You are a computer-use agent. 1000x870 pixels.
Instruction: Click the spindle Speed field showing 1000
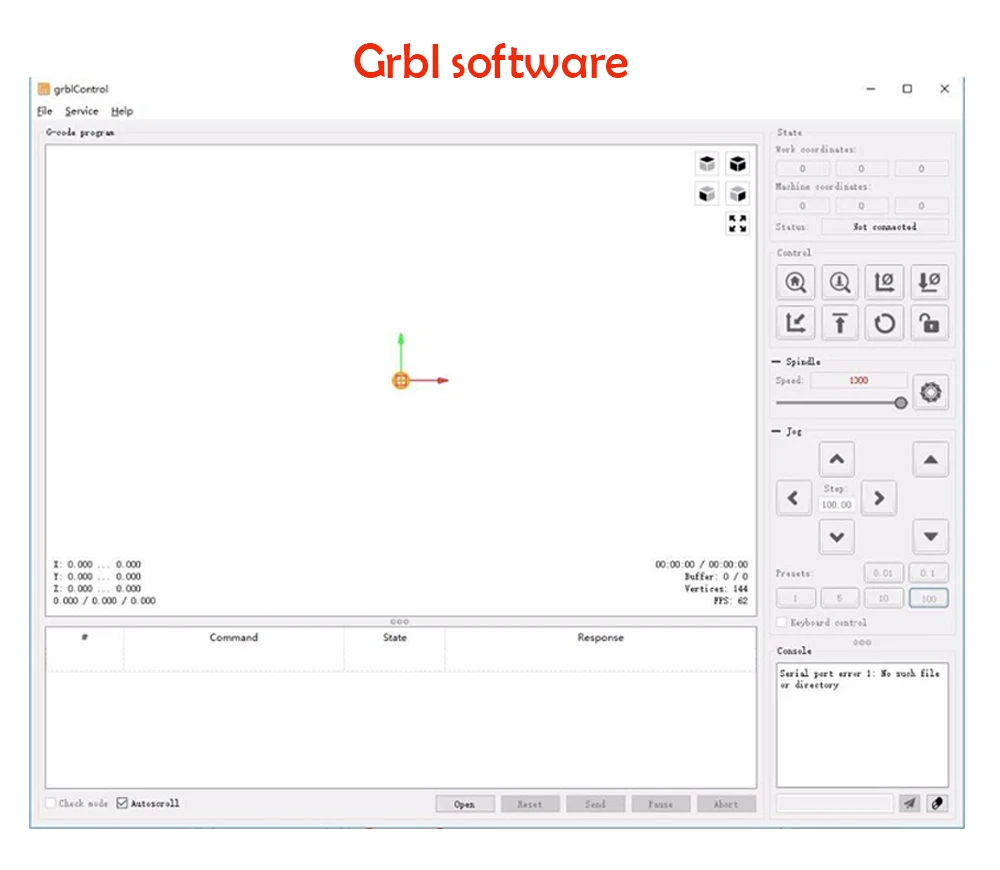click(x=858, y=380)
